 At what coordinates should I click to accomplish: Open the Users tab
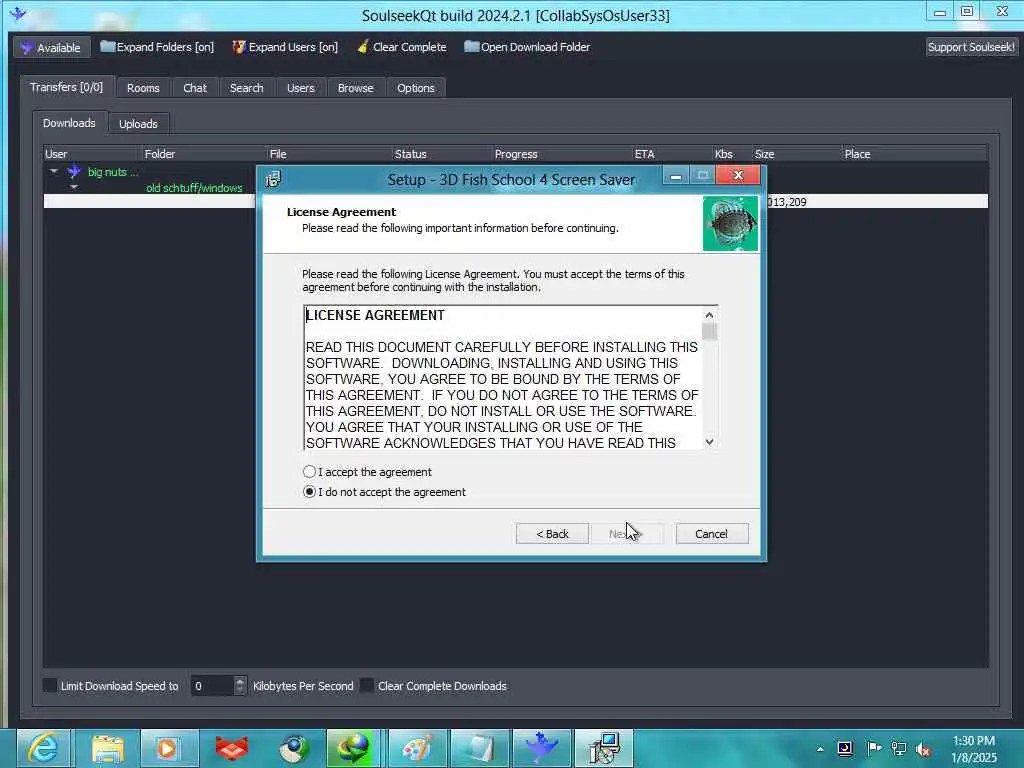(300, 88)
